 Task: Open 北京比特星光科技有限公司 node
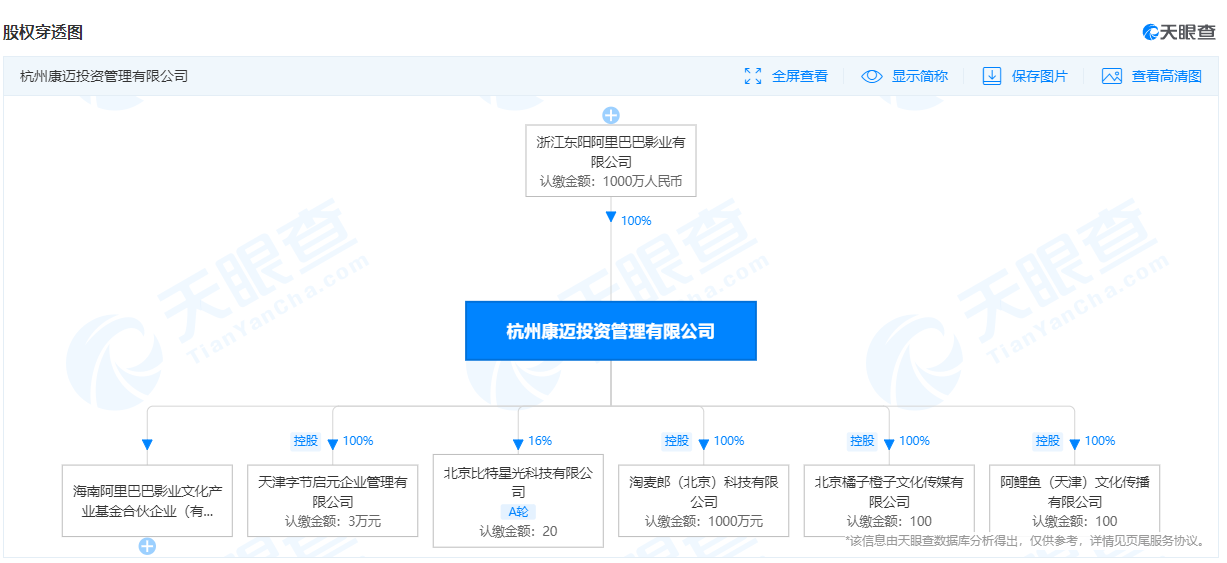[x=518, y=500]
